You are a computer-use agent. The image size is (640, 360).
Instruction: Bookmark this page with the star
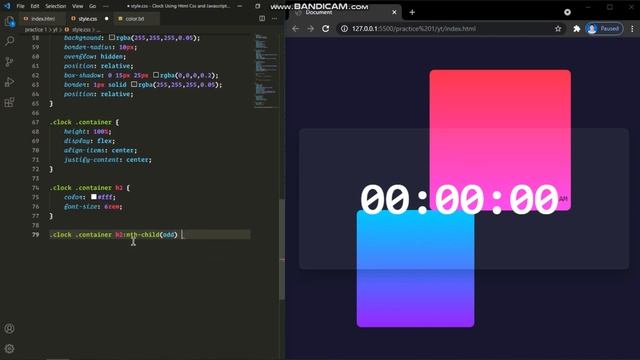[x=558, y=29]
